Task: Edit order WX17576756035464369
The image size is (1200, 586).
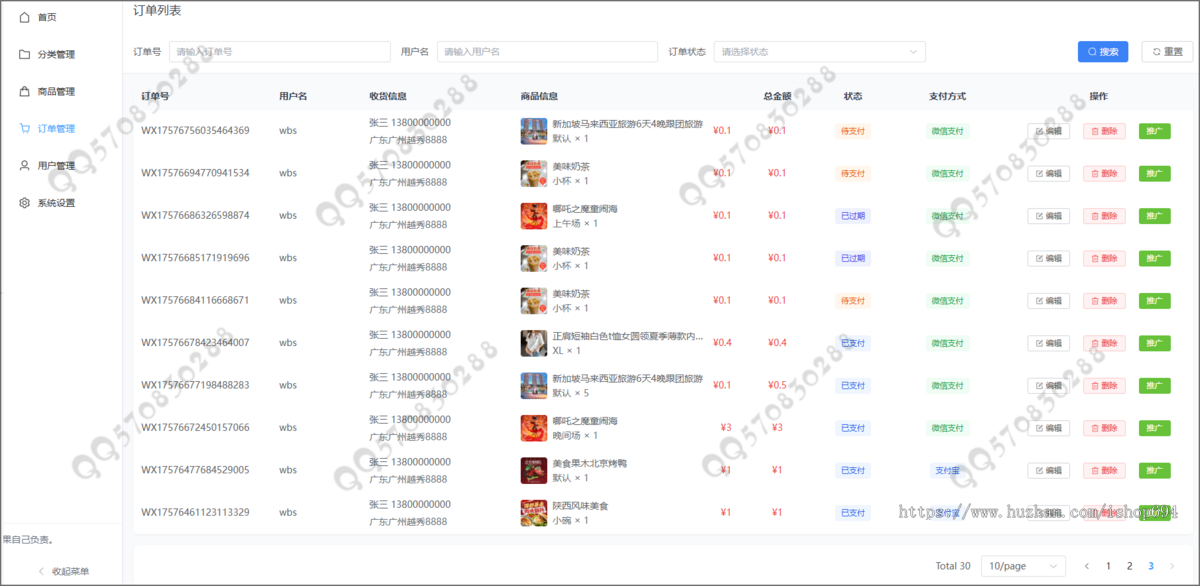Action: [1048, 131]
